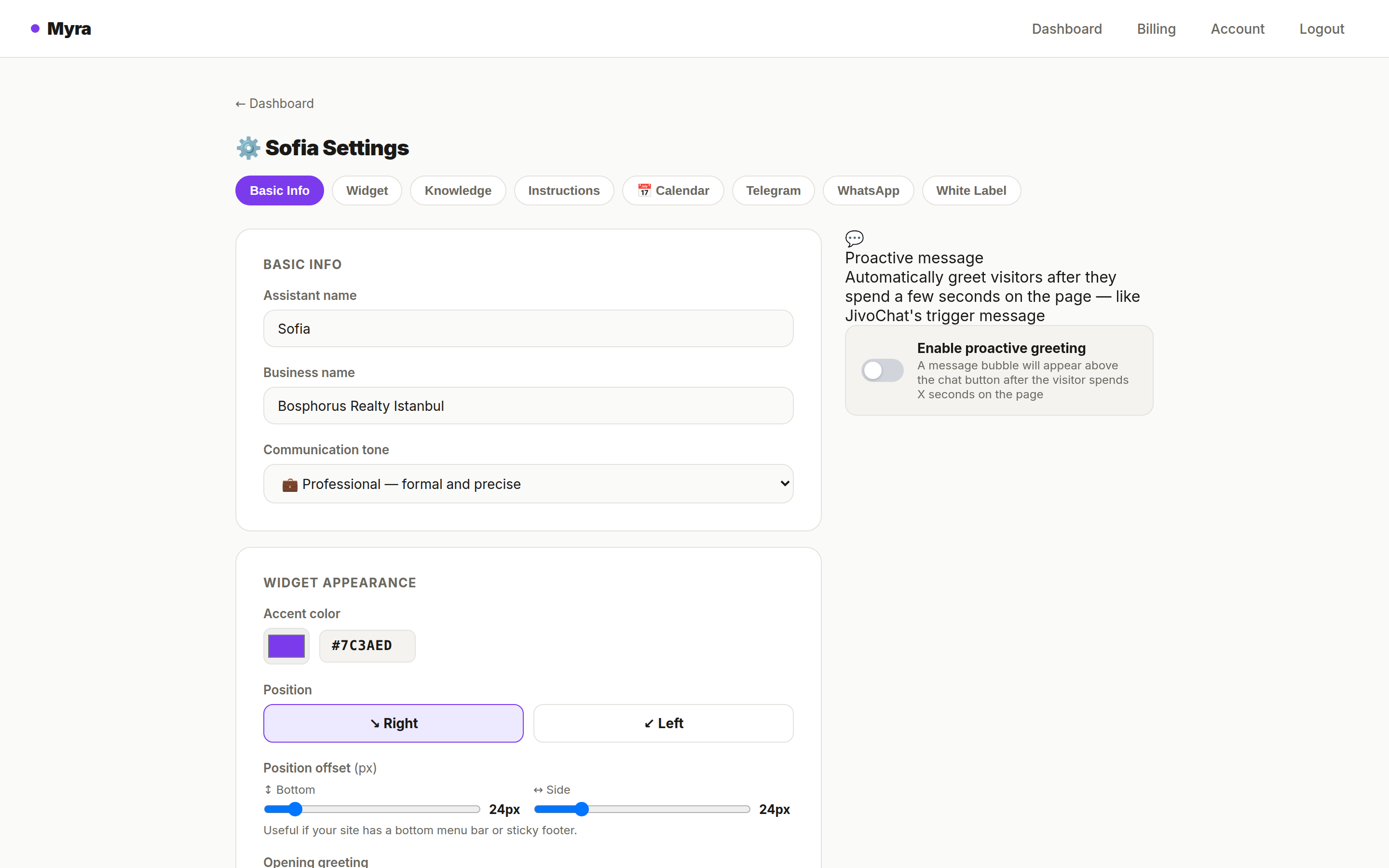This screenshot has width=1389, height=868.
Task: Click Logout in the header
Action: point(1321,29)
